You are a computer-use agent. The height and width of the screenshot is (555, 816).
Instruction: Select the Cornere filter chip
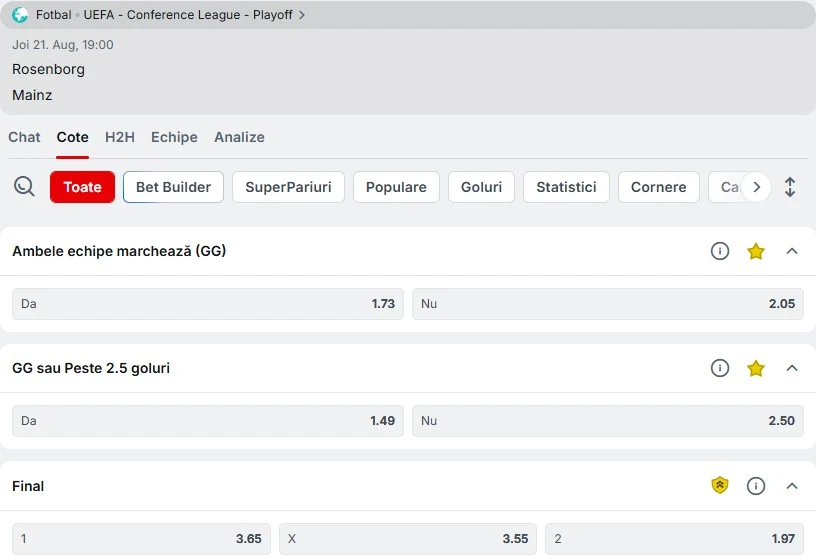point(658,187)
